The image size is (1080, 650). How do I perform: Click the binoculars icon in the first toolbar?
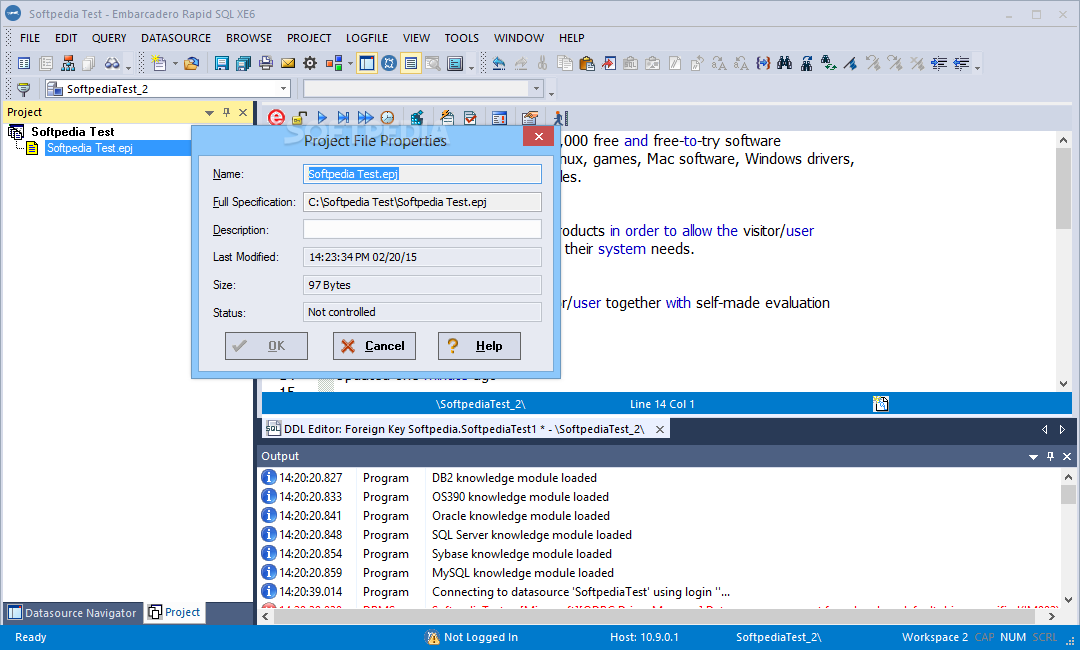click(112, 64)
